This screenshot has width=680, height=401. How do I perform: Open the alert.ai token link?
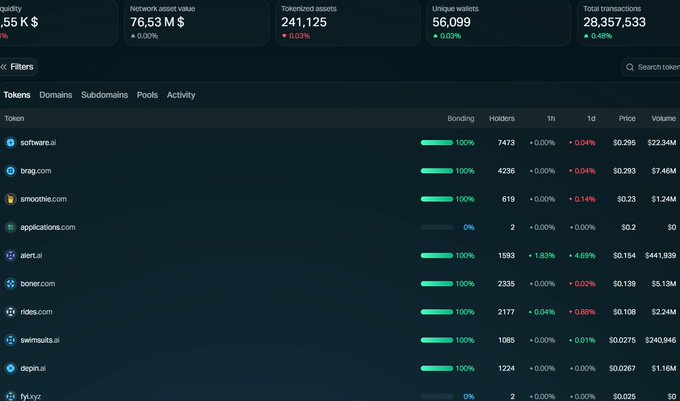click(x=31, y=255)
